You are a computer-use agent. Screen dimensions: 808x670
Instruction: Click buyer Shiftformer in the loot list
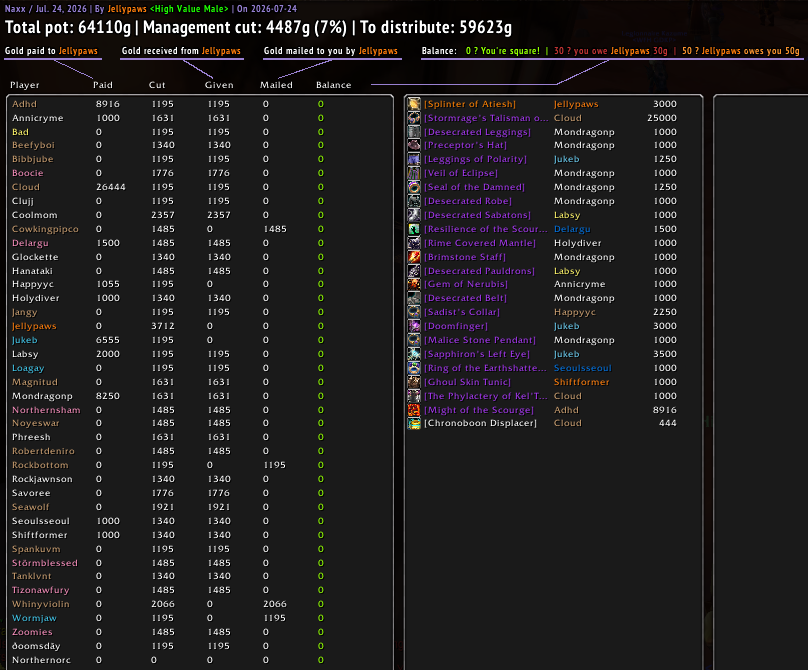click(581, 381)
